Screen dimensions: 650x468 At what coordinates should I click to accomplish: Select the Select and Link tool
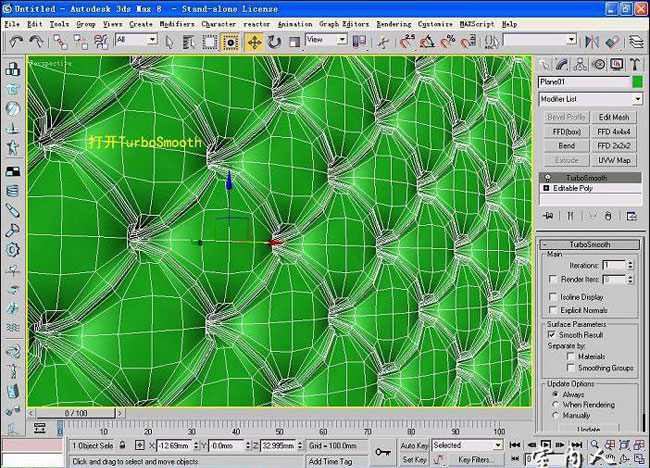(61, 42)
